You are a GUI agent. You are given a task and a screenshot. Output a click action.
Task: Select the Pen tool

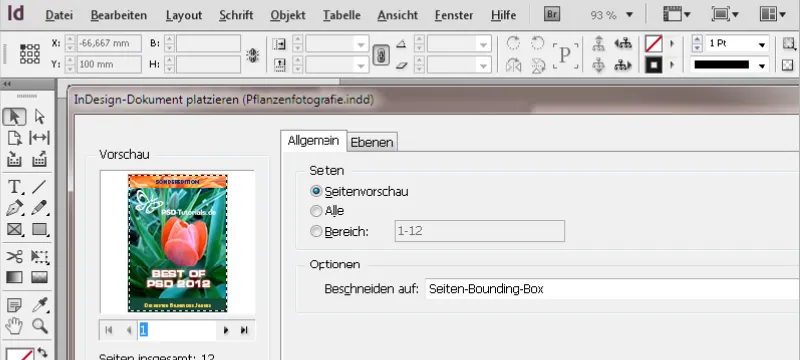(14, 208)
